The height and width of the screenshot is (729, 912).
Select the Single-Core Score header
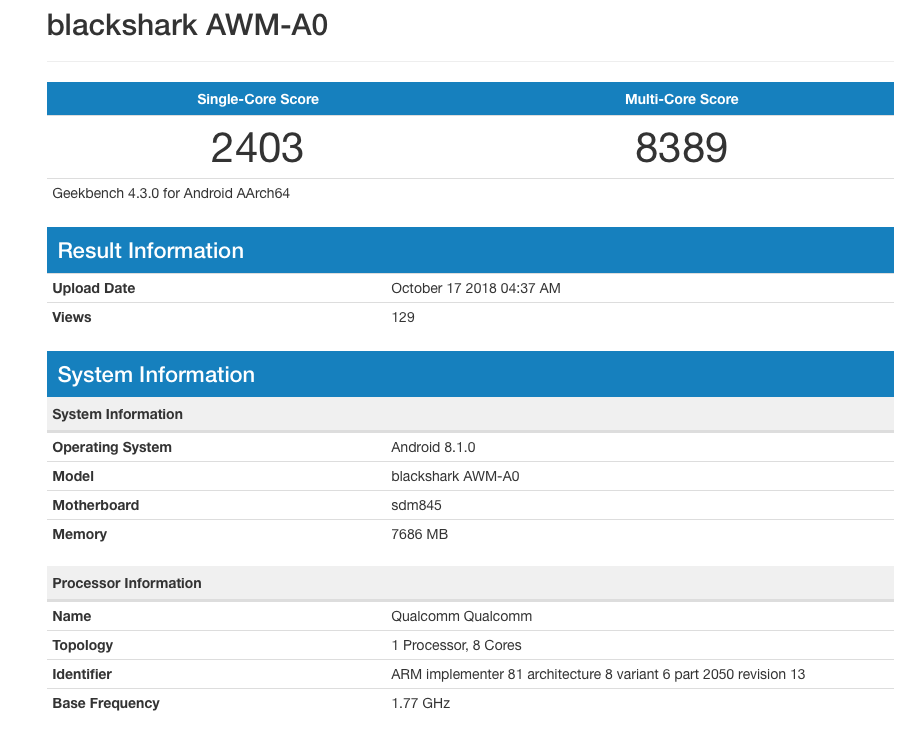click(x=258, y=99)
